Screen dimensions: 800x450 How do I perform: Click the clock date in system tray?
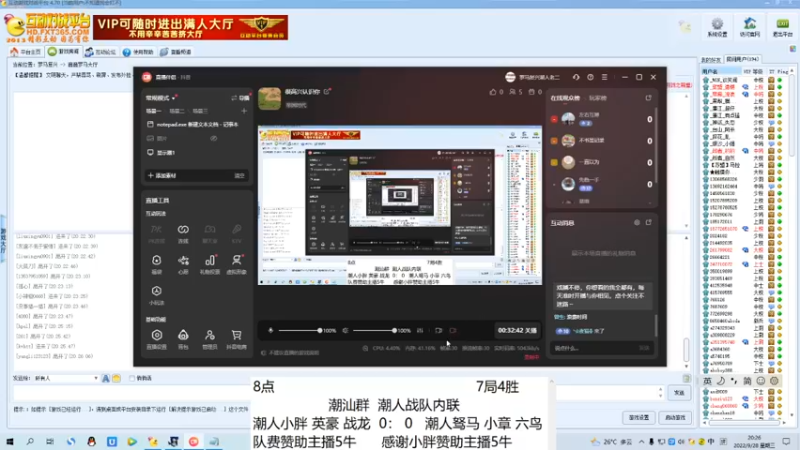[x=754, y=441]
